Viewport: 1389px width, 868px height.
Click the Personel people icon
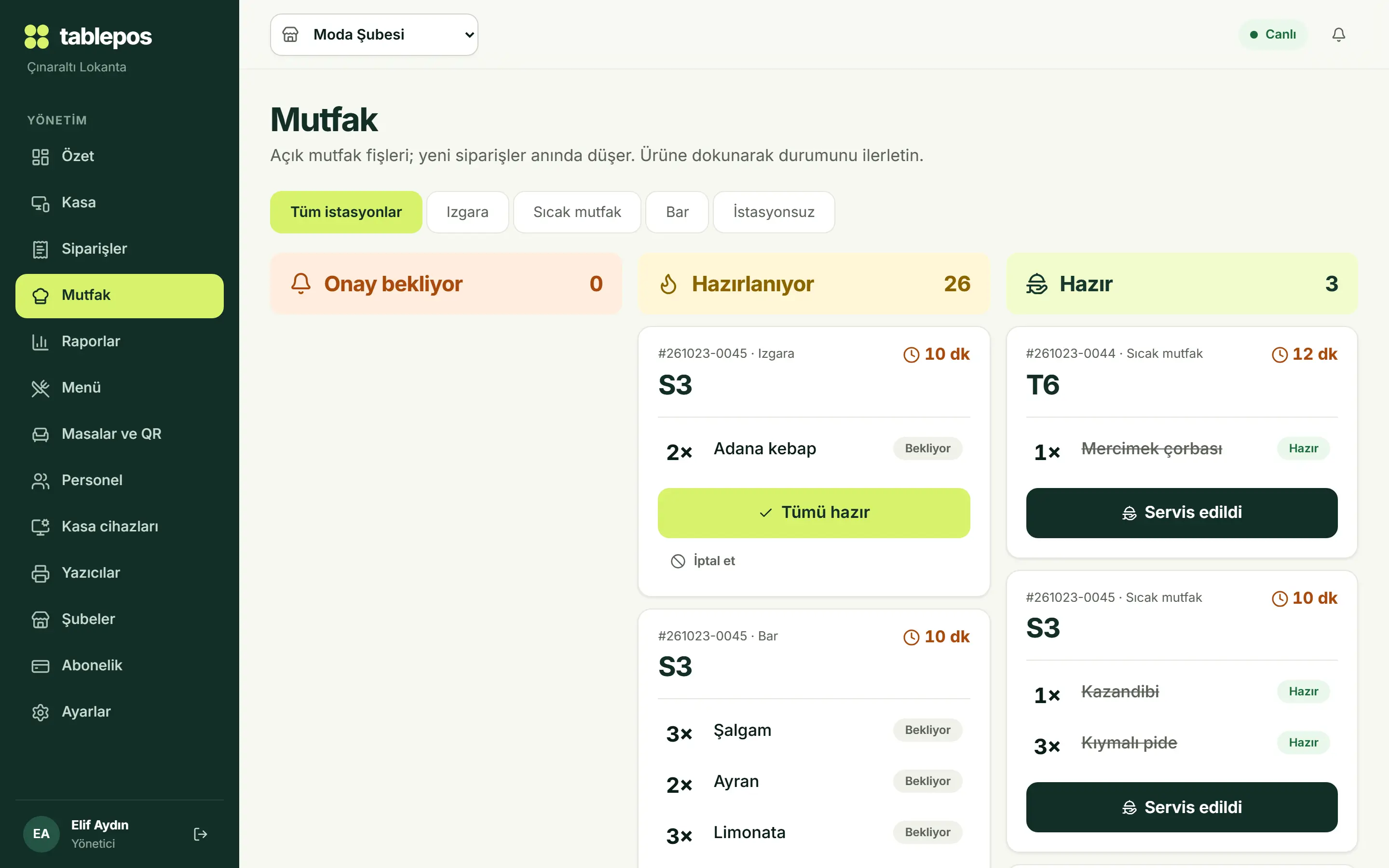[x=40, y=481]
